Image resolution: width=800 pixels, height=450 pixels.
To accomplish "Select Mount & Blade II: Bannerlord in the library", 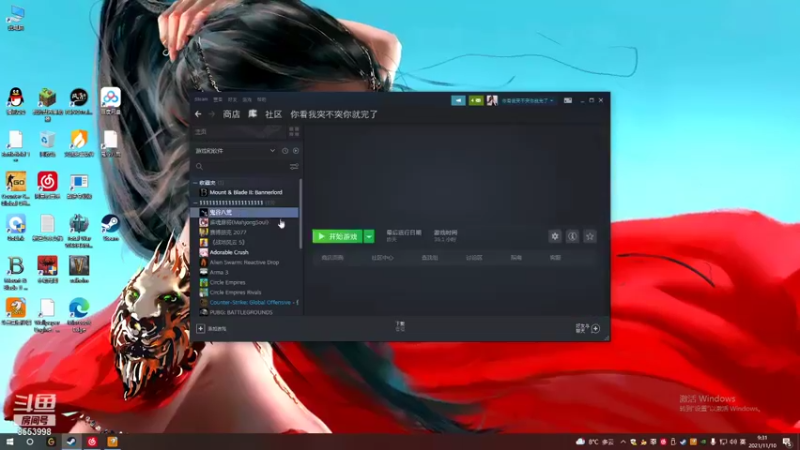I will 245,192.
